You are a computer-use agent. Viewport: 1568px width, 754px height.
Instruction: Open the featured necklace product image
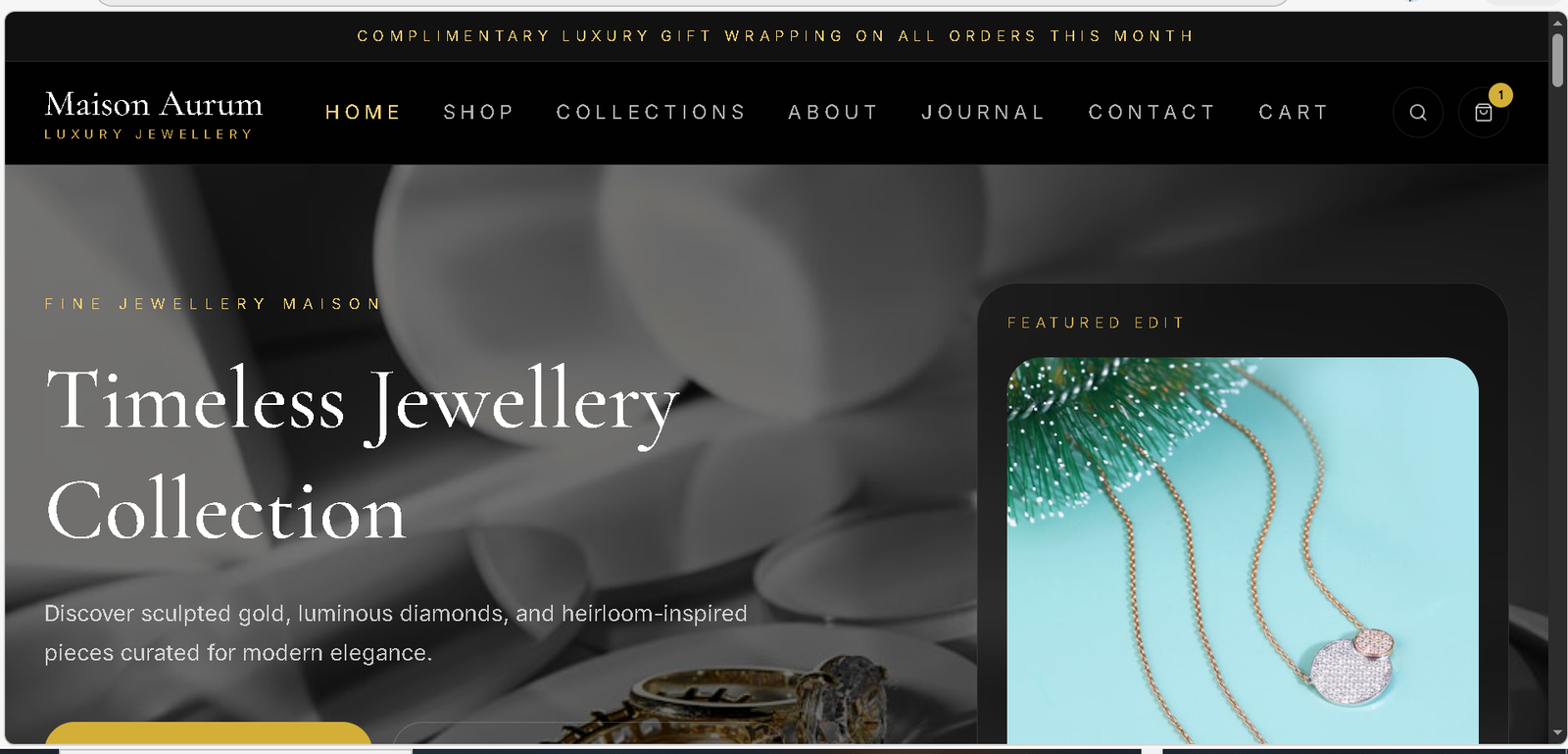1243,551
